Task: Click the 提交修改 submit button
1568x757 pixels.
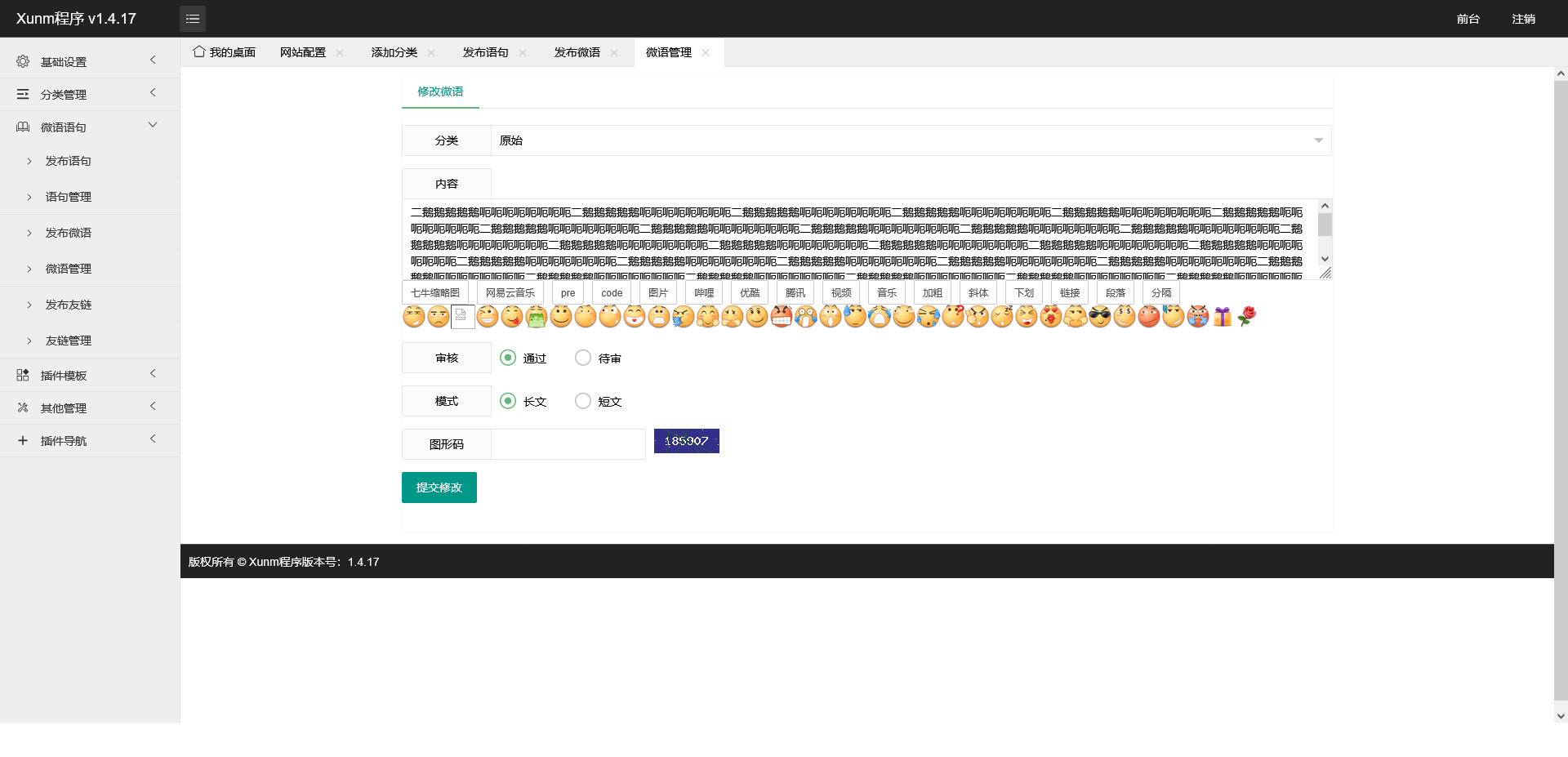Action: click(x=439, y=488)
